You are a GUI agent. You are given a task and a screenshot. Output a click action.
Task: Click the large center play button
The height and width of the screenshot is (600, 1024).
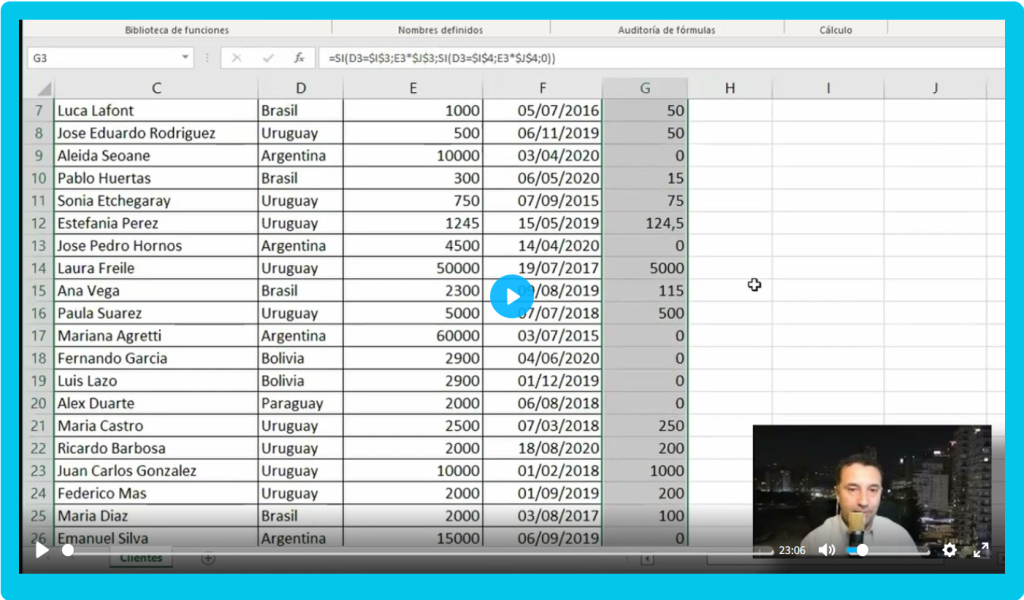click(511, 296)
